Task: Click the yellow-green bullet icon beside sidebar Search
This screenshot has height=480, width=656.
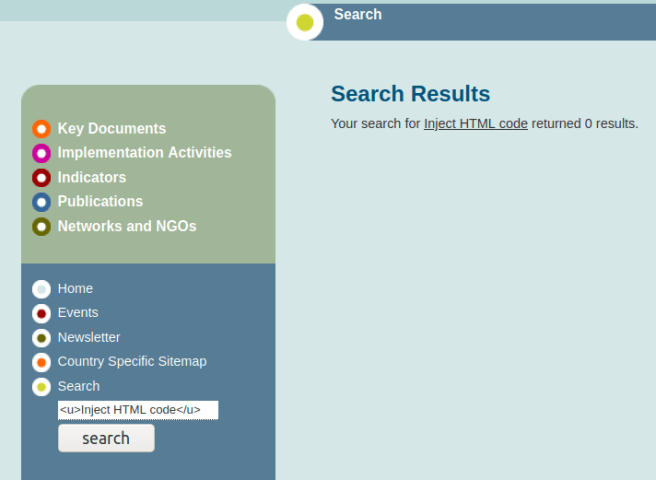Action: (x=41, y=387)
